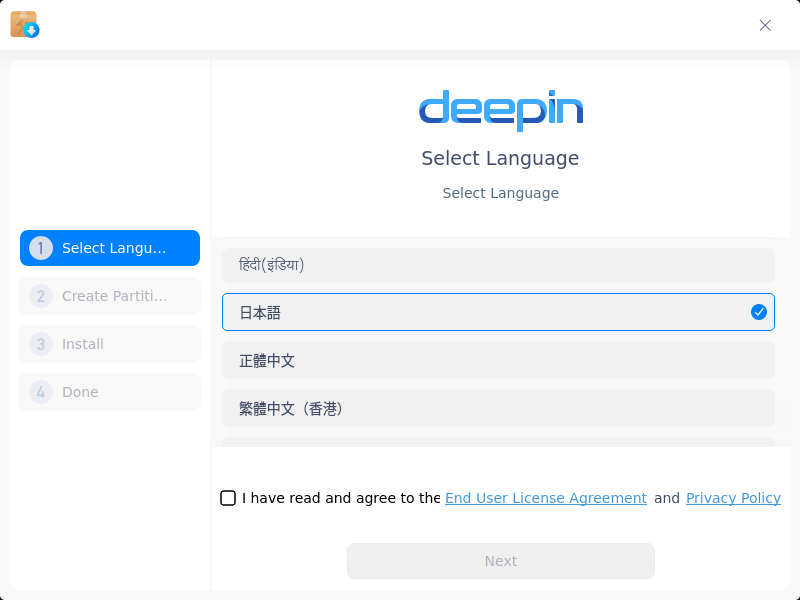
Task: Select the 日本語 language row
Action: [498, 312]
